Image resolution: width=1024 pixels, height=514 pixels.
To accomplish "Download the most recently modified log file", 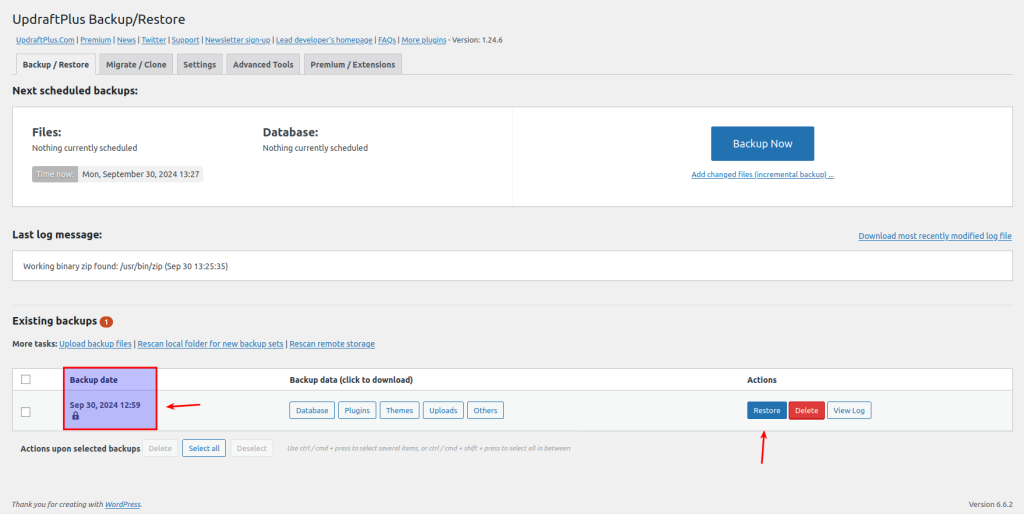I will pyautogui.click(x=935, y=236).
